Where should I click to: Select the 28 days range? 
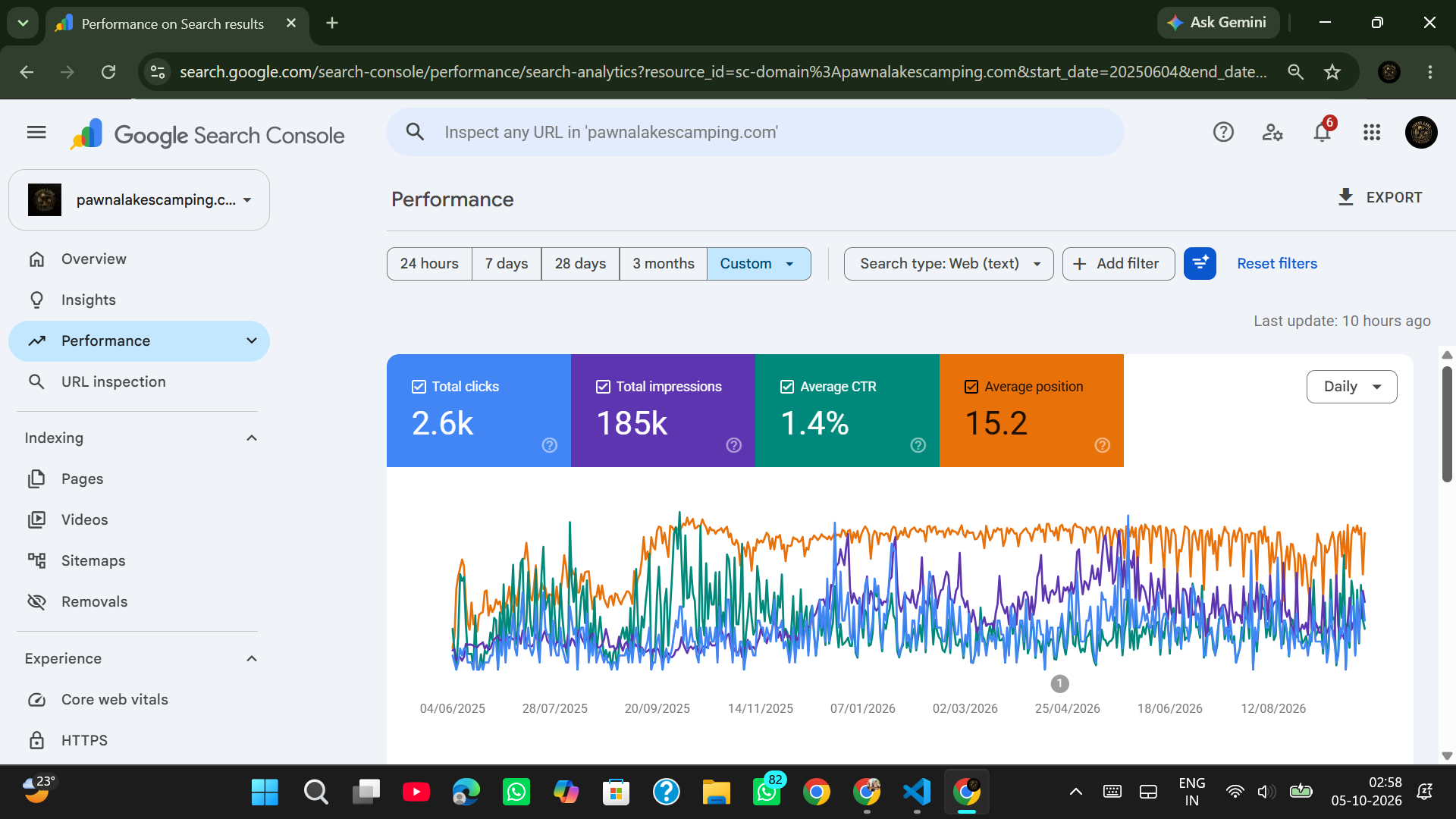(x=580, y=264)
